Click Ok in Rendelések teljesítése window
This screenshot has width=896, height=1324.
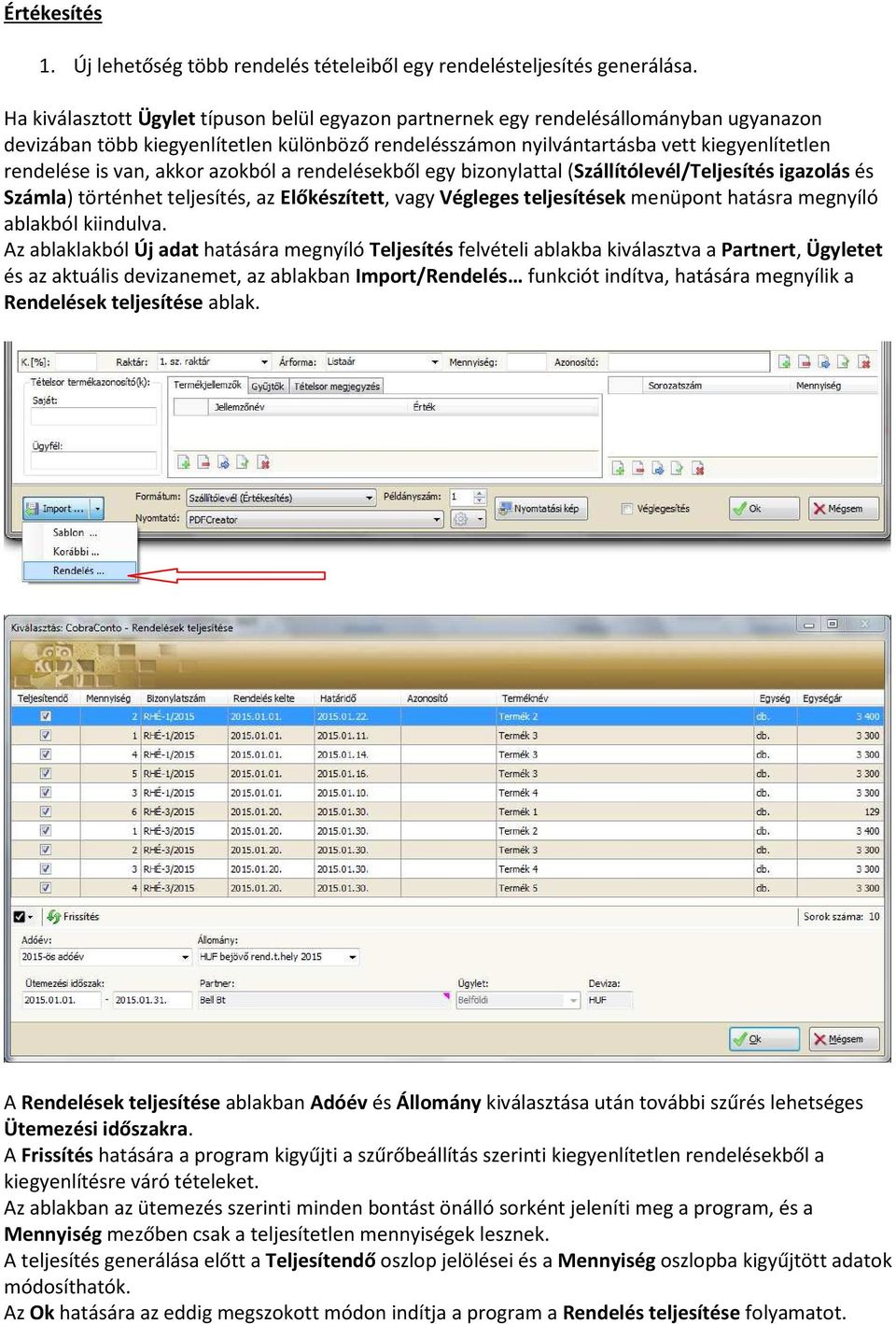(764, 1039)
